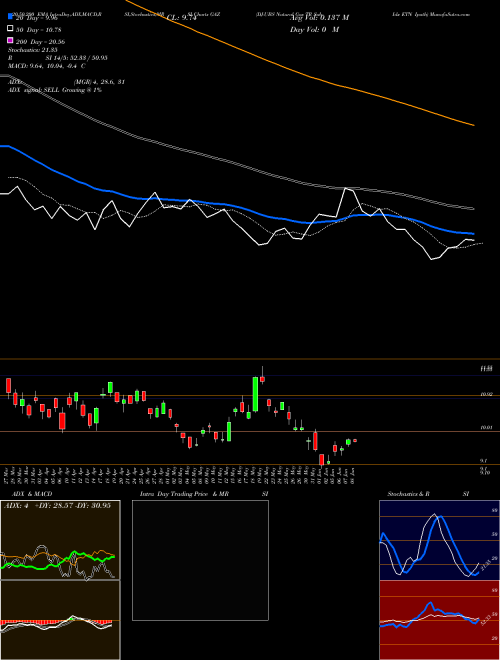The image size is (500, 660).
Task: Click the empty intraday trading price chart box
Action: tap(200, 560)
